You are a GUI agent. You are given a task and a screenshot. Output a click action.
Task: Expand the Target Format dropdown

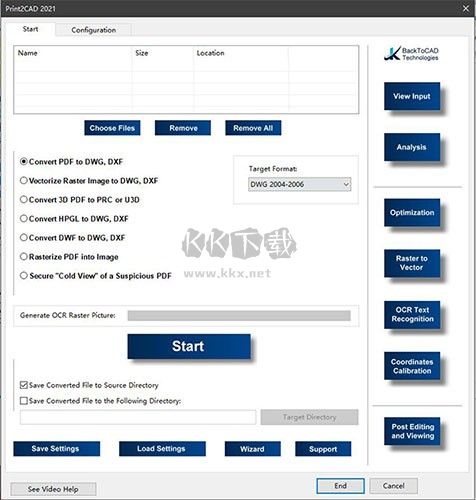coord(300,184)
